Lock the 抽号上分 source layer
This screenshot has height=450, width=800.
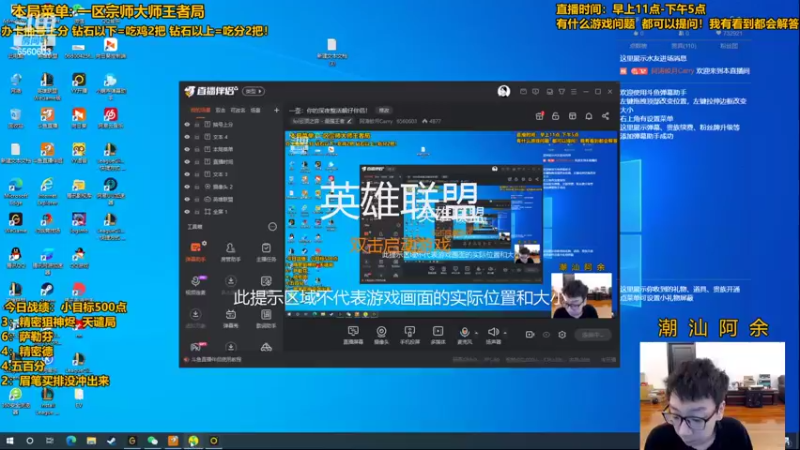point(197,124)
